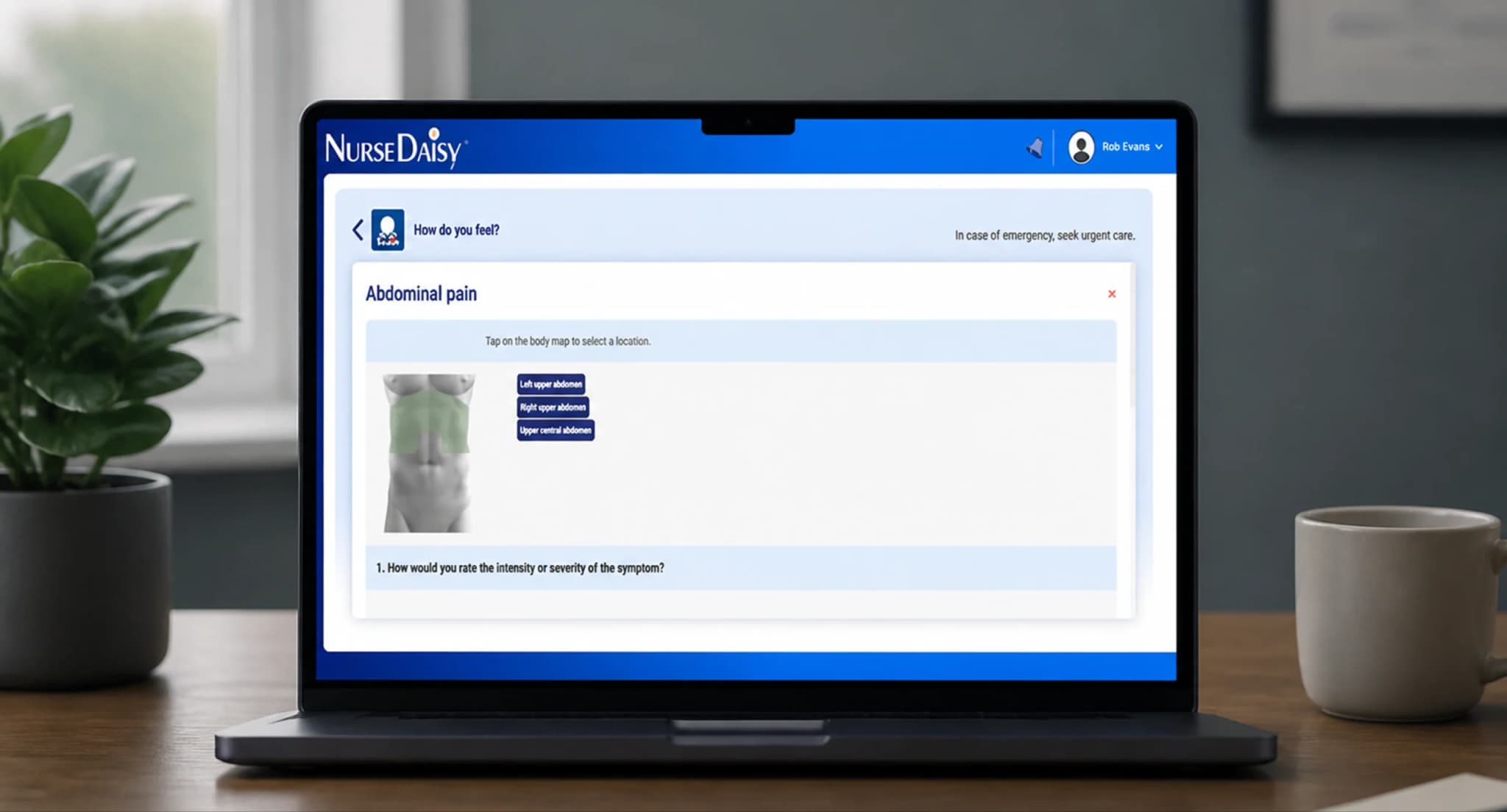The image size is (1507, 812).
Task: Click the nurse symptom-checker icon
Action: tap(387, 230)
